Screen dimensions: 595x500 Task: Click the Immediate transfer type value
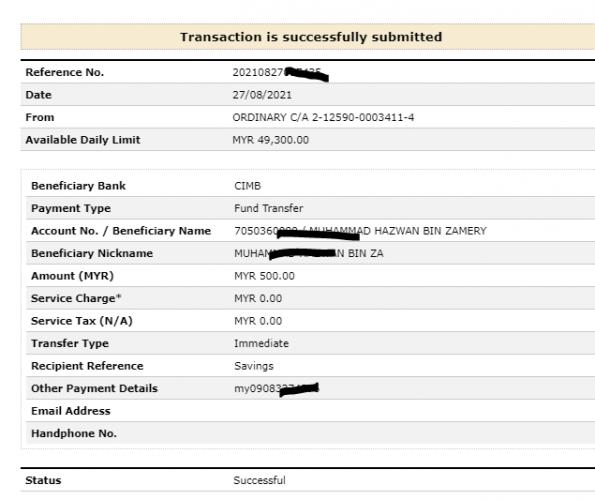pyautogui.click(x=261, y=343)
